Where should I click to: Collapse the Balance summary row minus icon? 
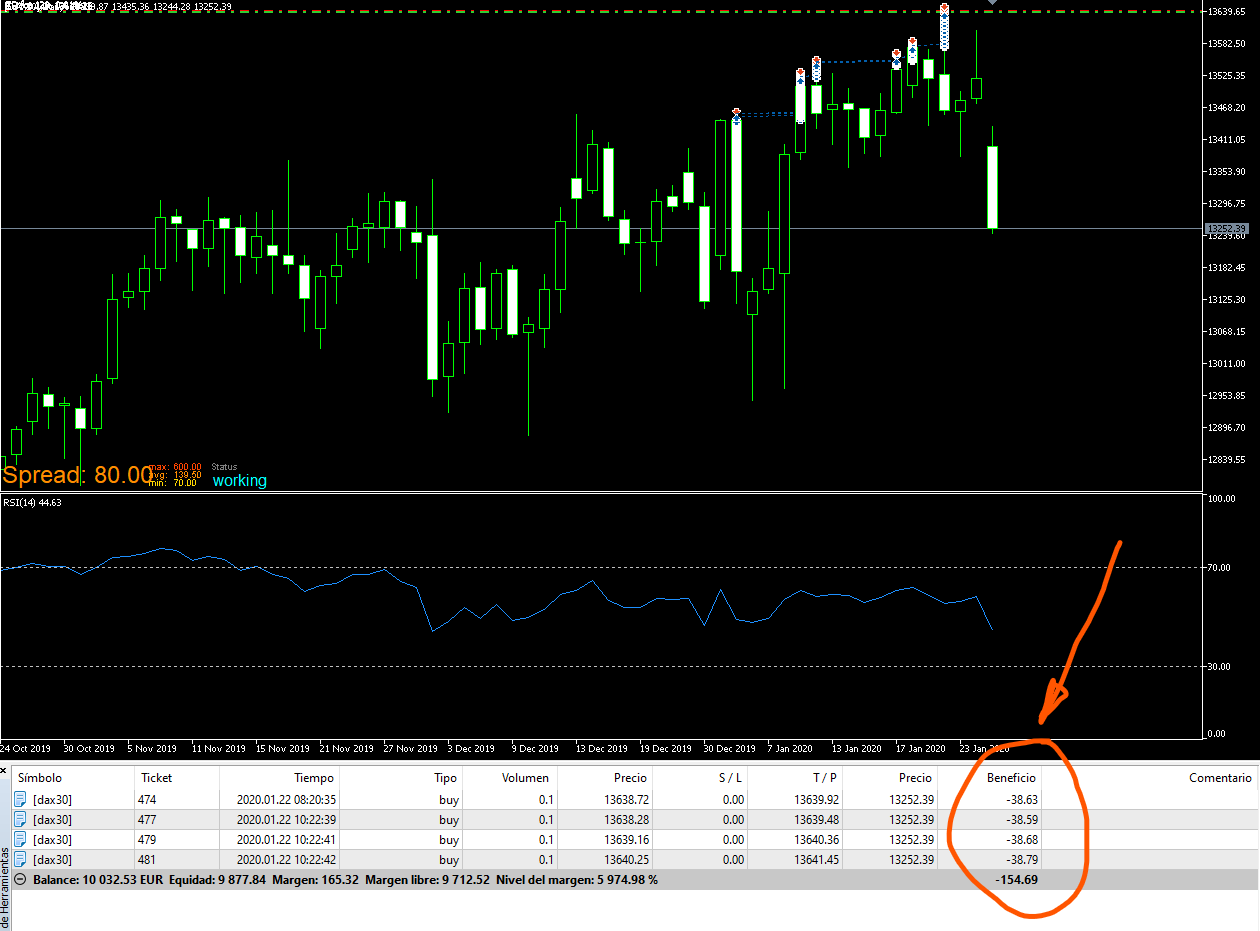click(x=20, y=880)
